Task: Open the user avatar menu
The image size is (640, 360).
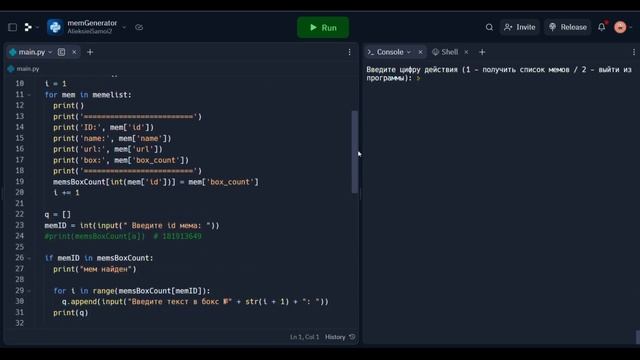Action: click(620, 27)
